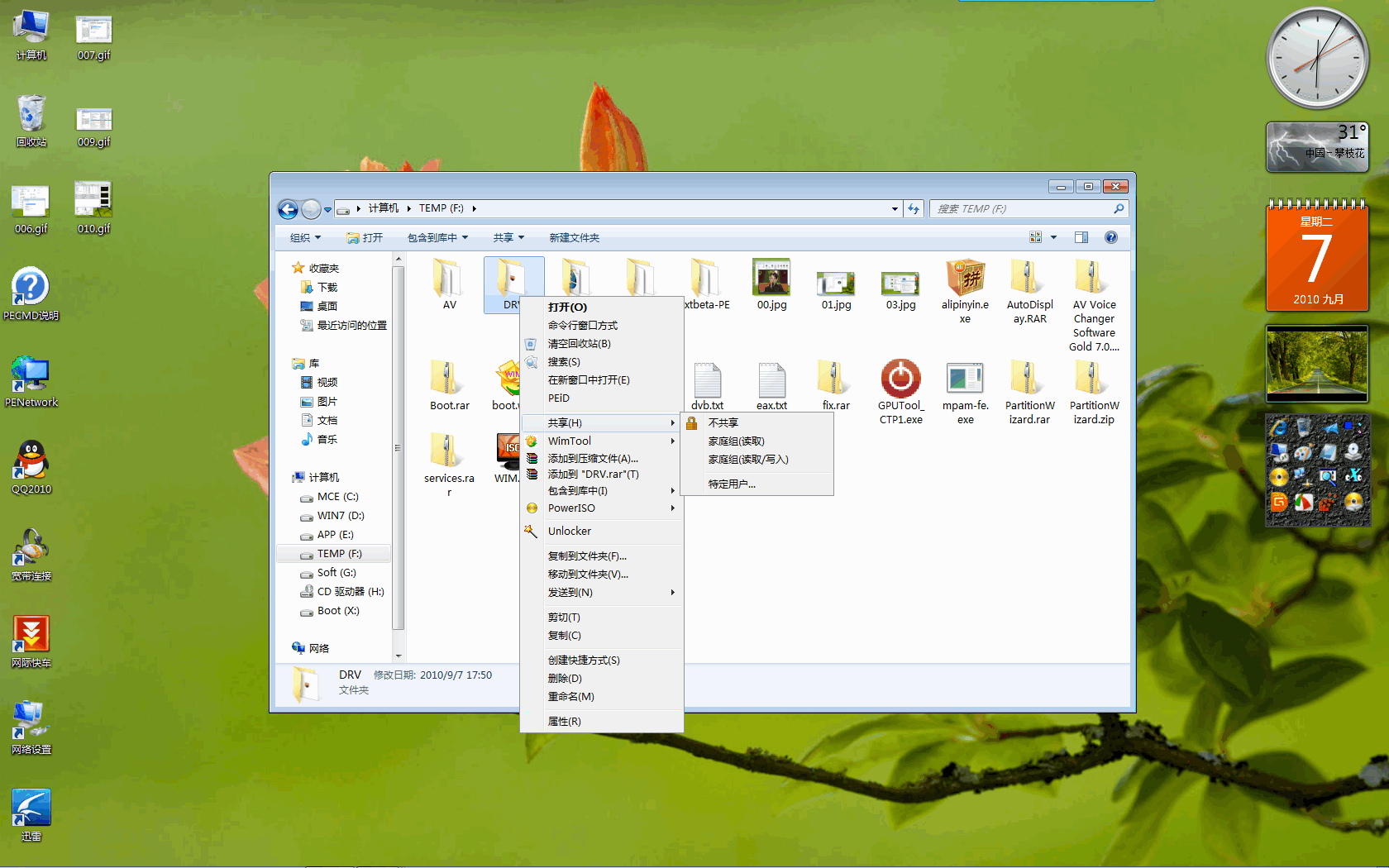
Task: Choose 特定用户... in share submenu
Action: 757,484
